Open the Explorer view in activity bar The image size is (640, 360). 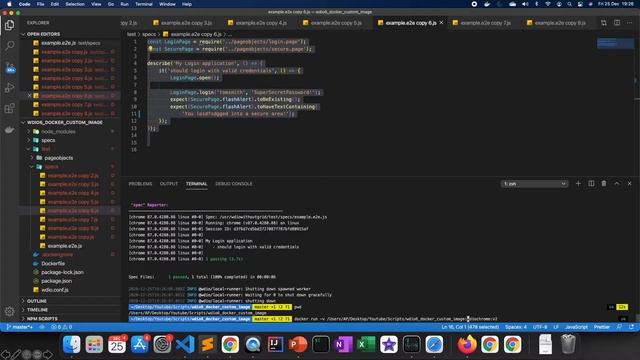coord(9,25)
